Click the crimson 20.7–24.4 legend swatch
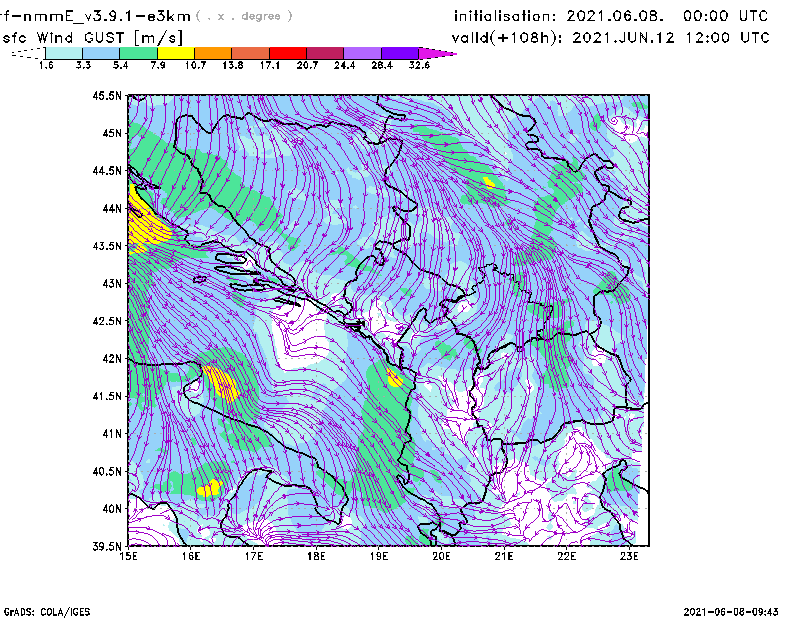The width and height of the screenshot is (800, 618). pos(325,53)
